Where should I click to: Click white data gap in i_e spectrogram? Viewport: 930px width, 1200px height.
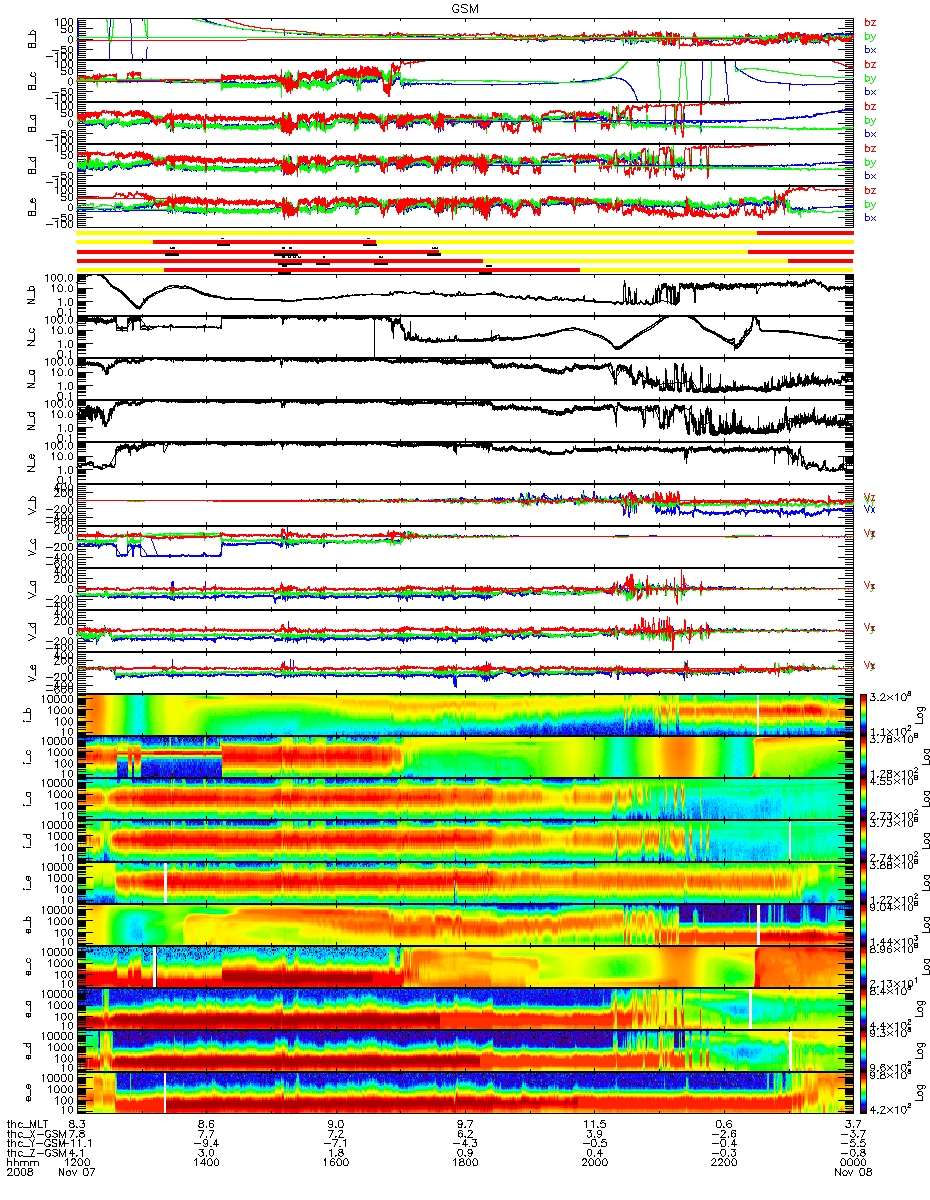point(165,882)
